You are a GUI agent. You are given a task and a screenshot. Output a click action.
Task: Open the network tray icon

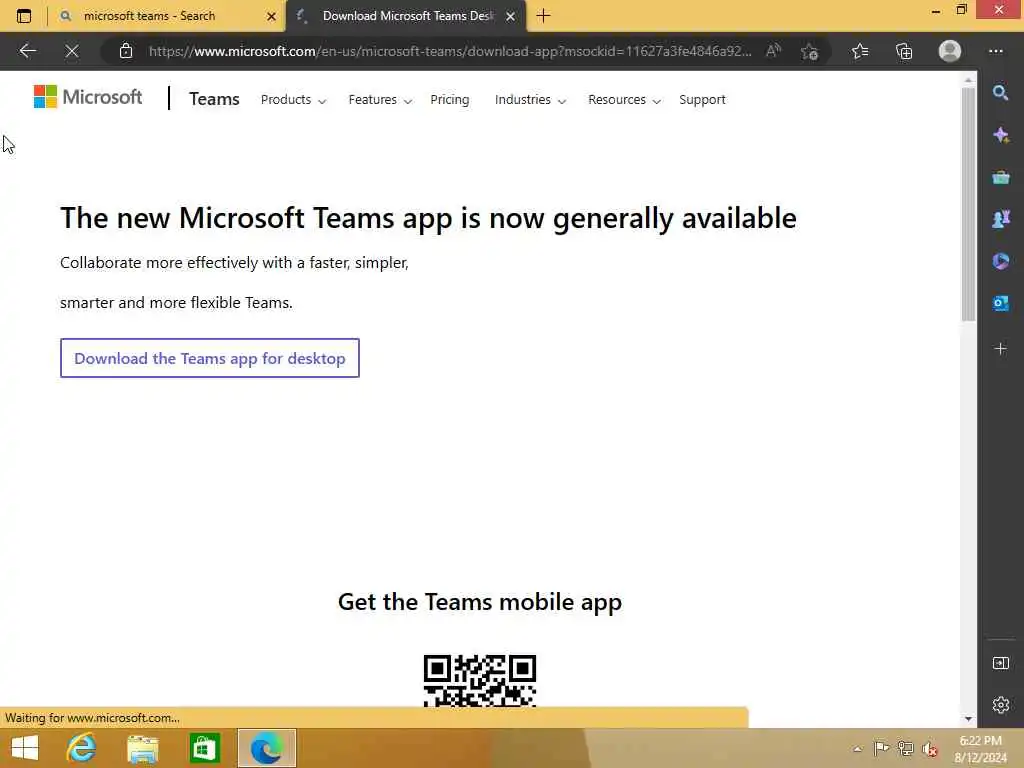[x=905, y=748]
